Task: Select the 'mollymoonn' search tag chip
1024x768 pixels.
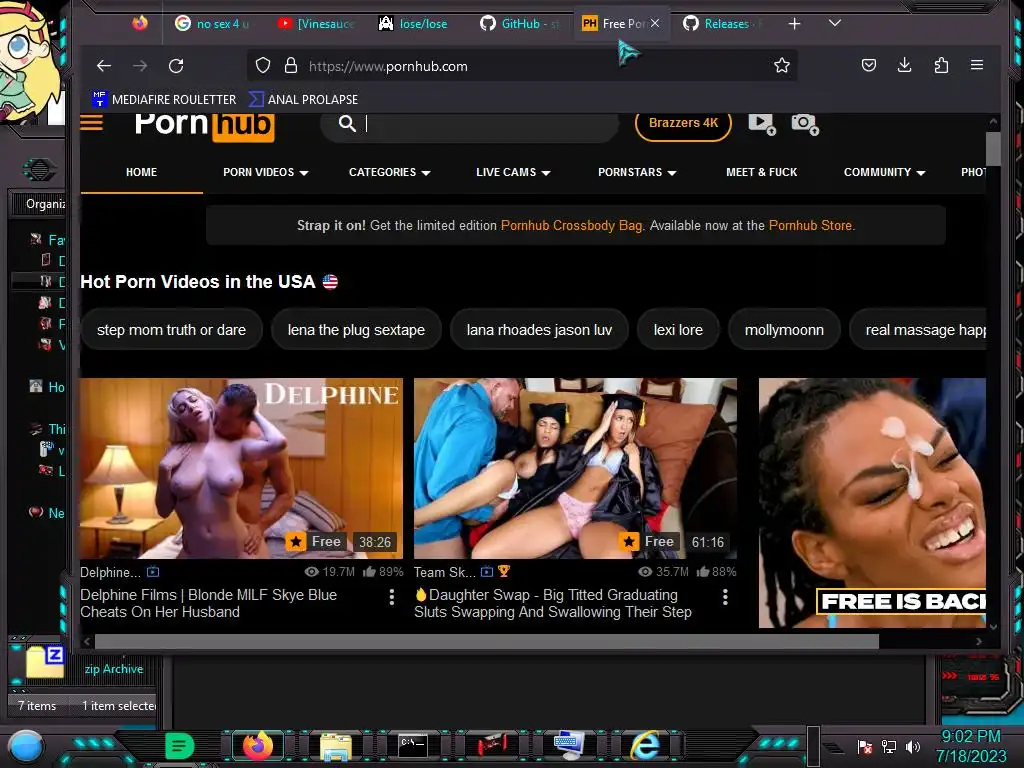Action: pos(784,330)
